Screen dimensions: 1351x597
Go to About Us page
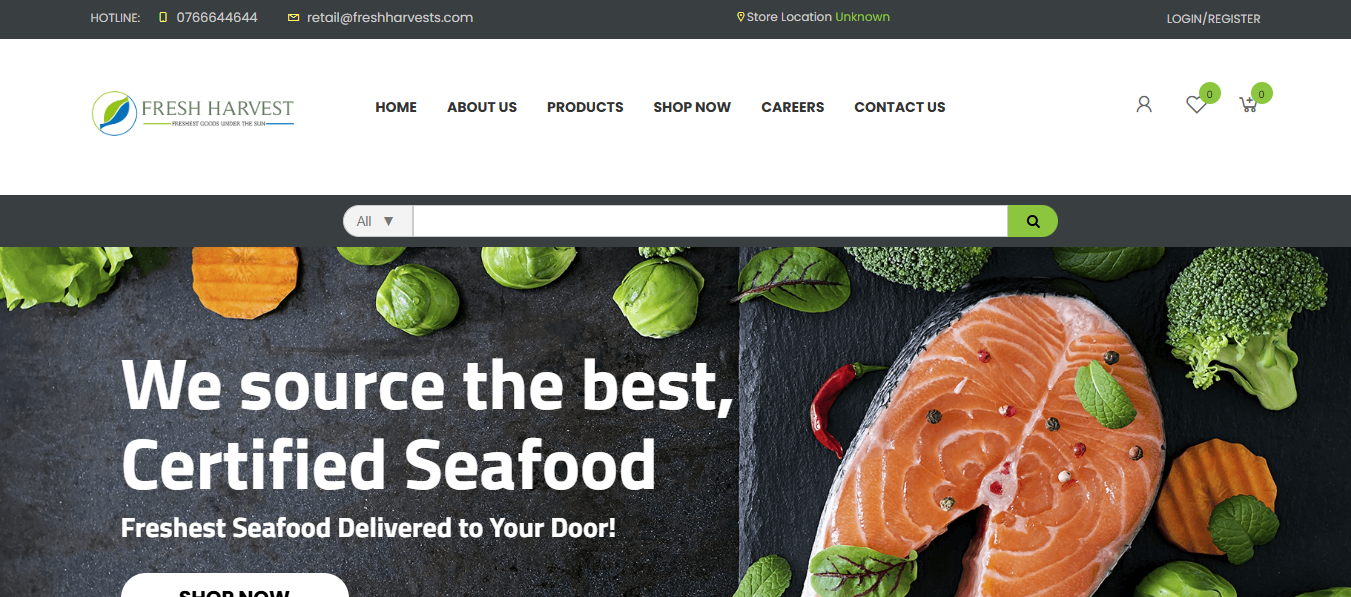click(x=482, y=107)
